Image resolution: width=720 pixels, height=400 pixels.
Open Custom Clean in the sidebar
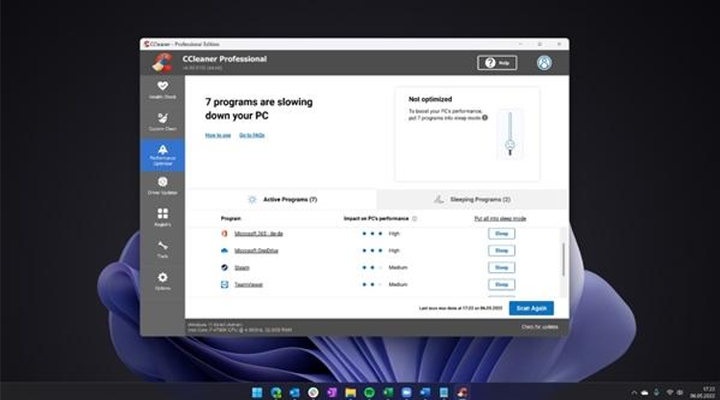pyautogui.click(x=162, y=122)
